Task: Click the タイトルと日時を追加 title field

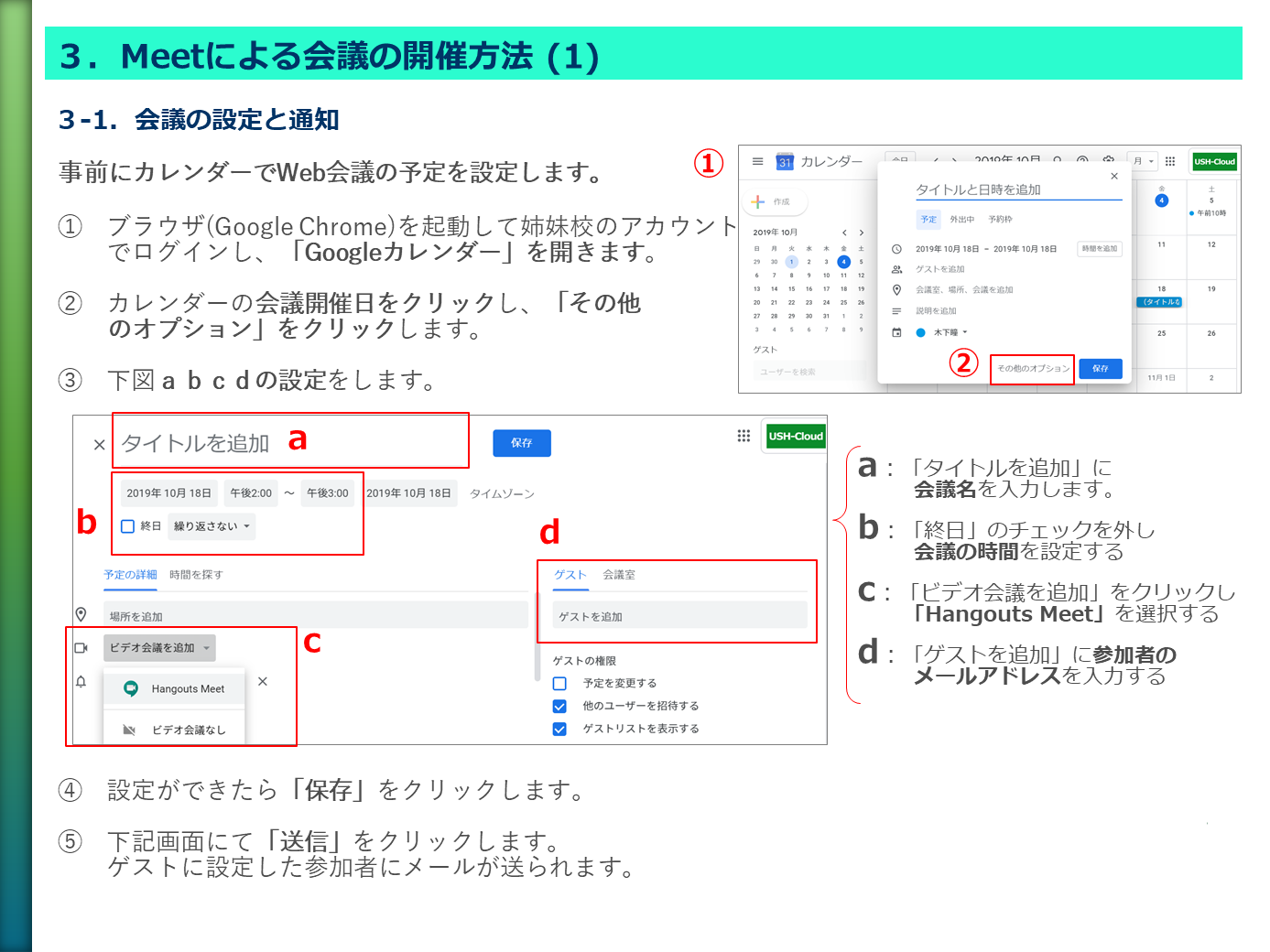Action: click(1018, 189)
